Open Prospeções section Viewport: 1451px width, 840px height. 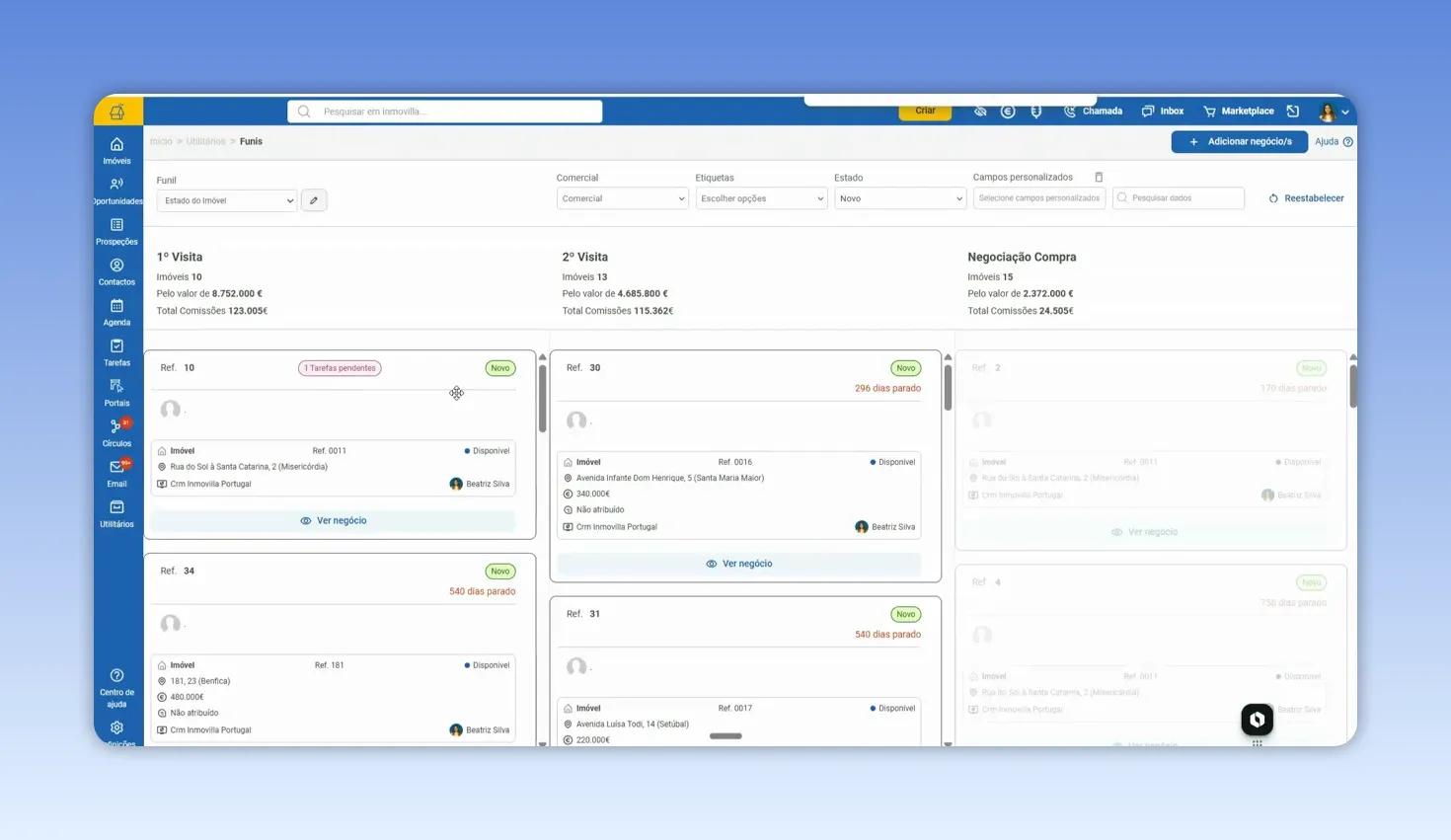point(116,232)
